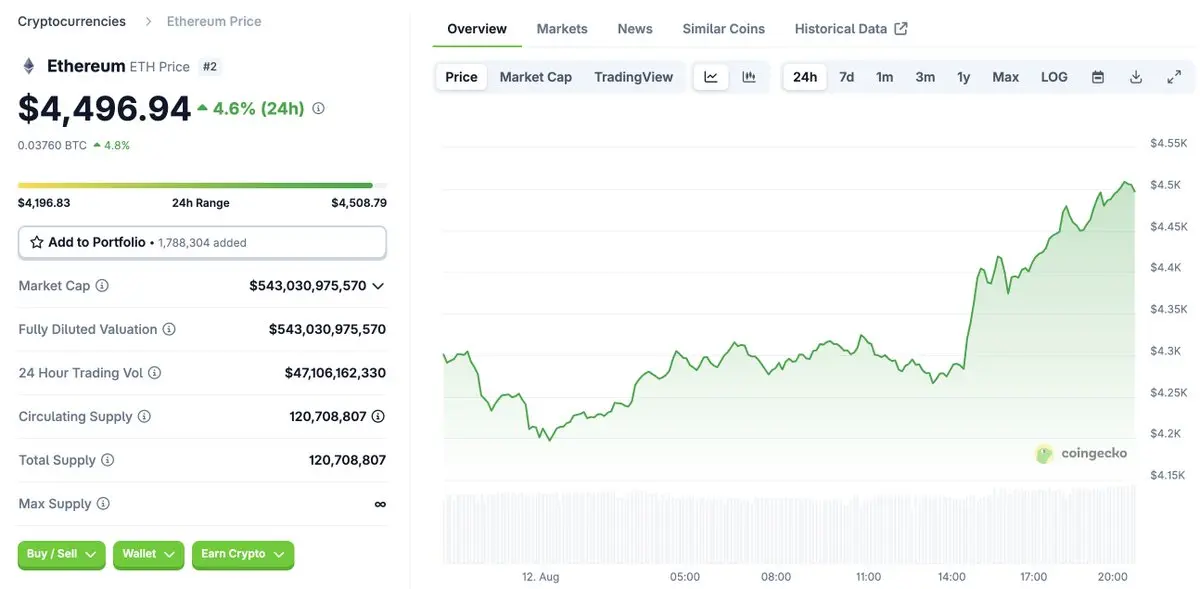
Task: Click the 24h range progress bar
Action: [x=202, y=185]
